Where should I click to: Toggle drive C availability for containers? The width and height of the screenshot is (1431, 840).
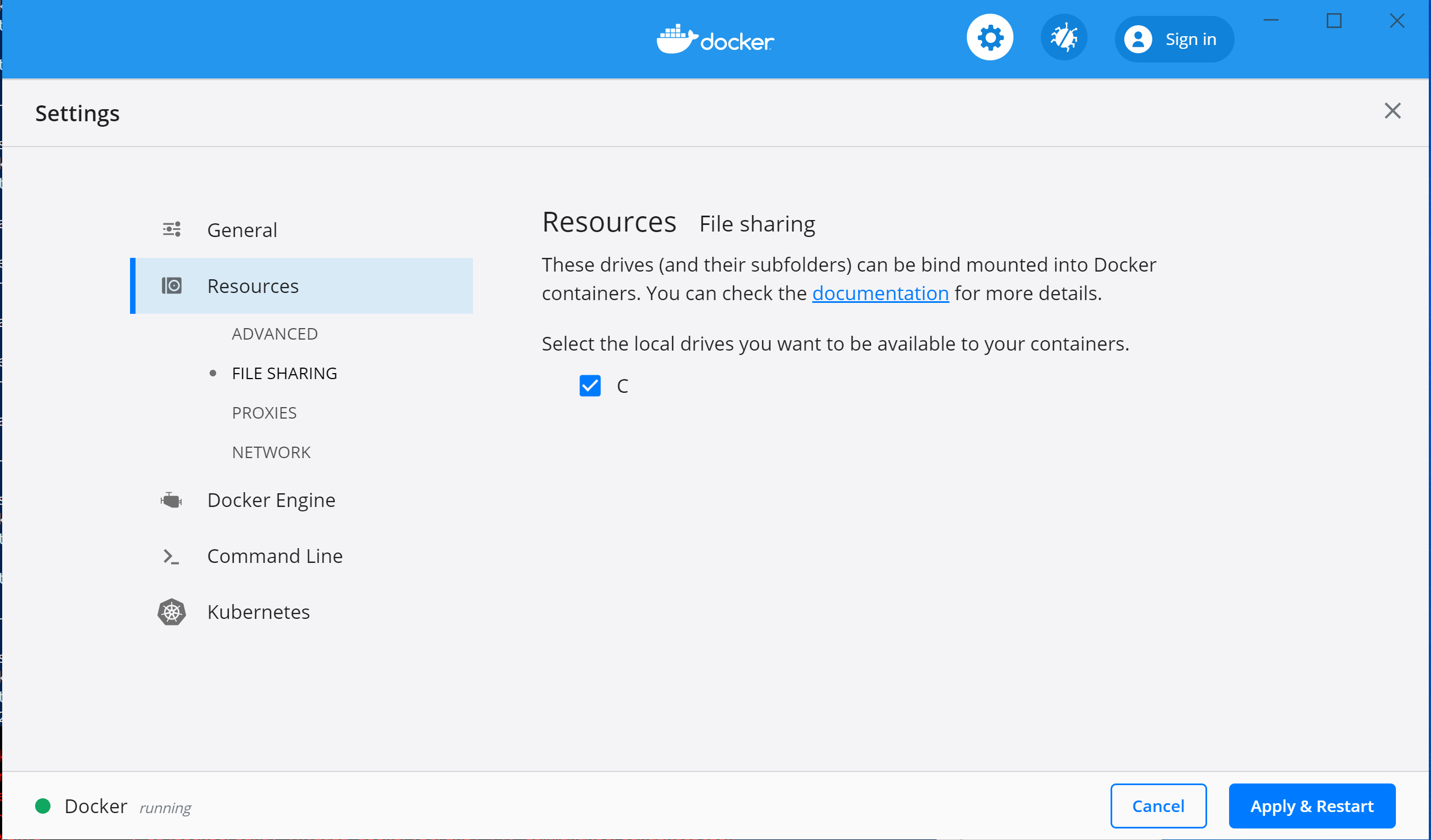pyautogui.click(x=590, y=386)
